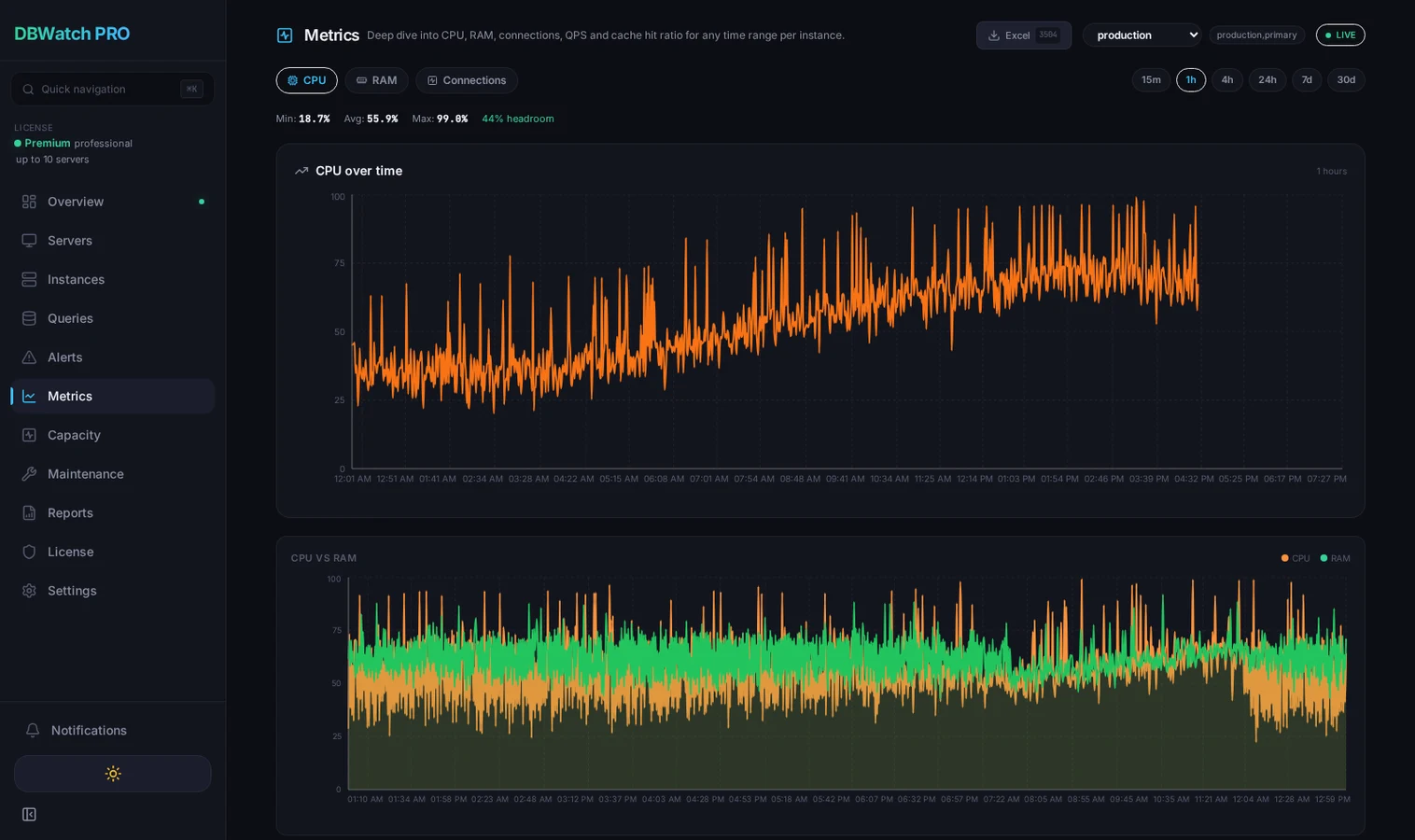Click the Notifications bell icon
The height and width of the screenshot is (840, 1415).
click(x=33, y=731)
